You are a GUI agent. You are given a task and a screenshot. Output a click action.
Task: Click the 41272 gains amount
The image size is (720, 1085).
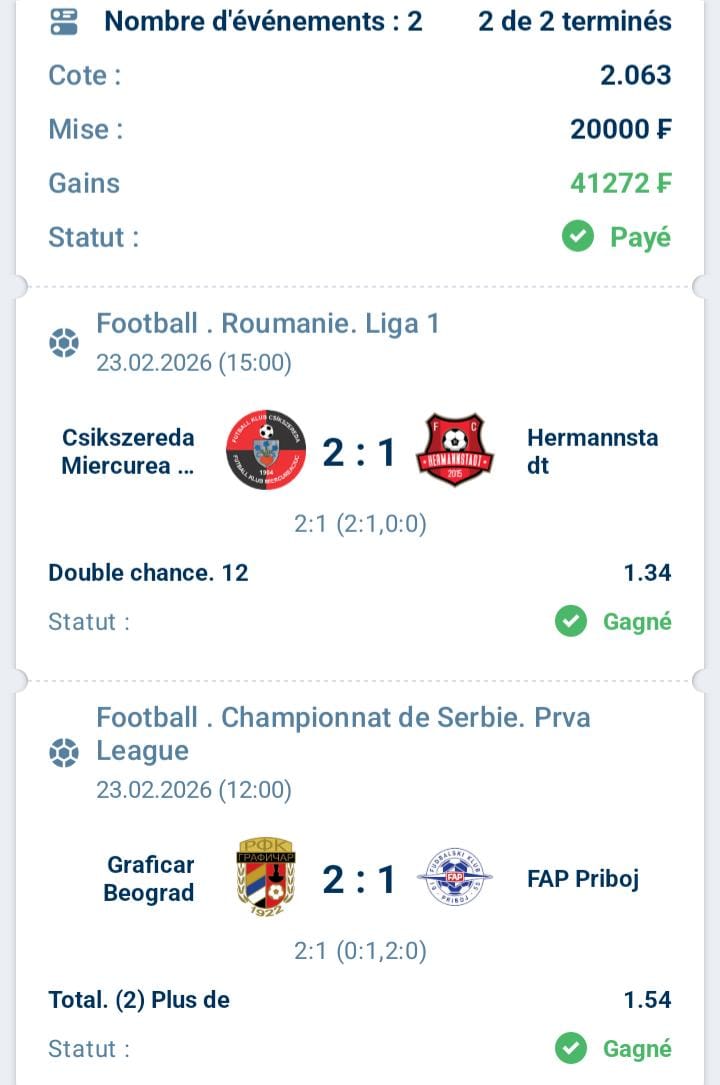[x=620, y=183]
